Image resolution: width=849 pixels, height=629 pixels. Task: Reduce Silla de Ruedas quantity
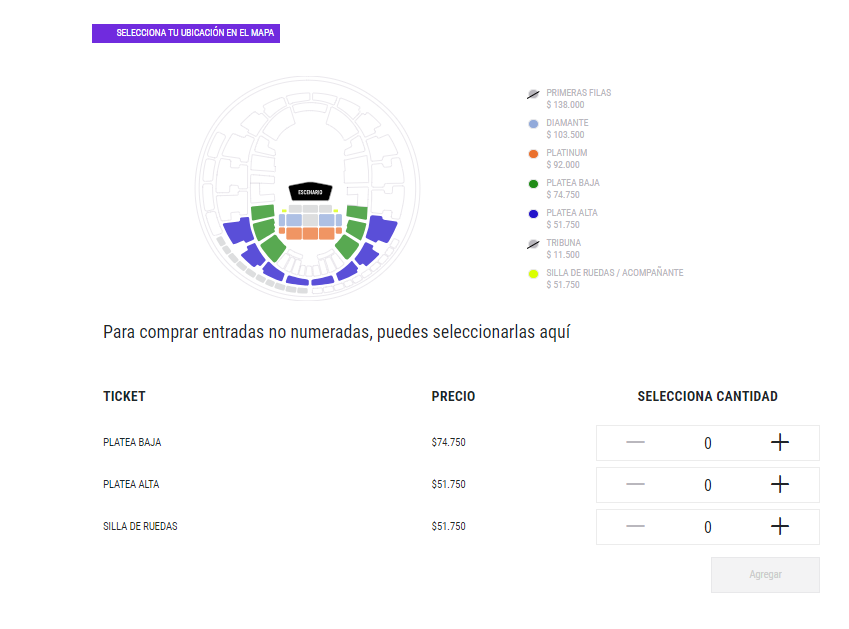635,527
